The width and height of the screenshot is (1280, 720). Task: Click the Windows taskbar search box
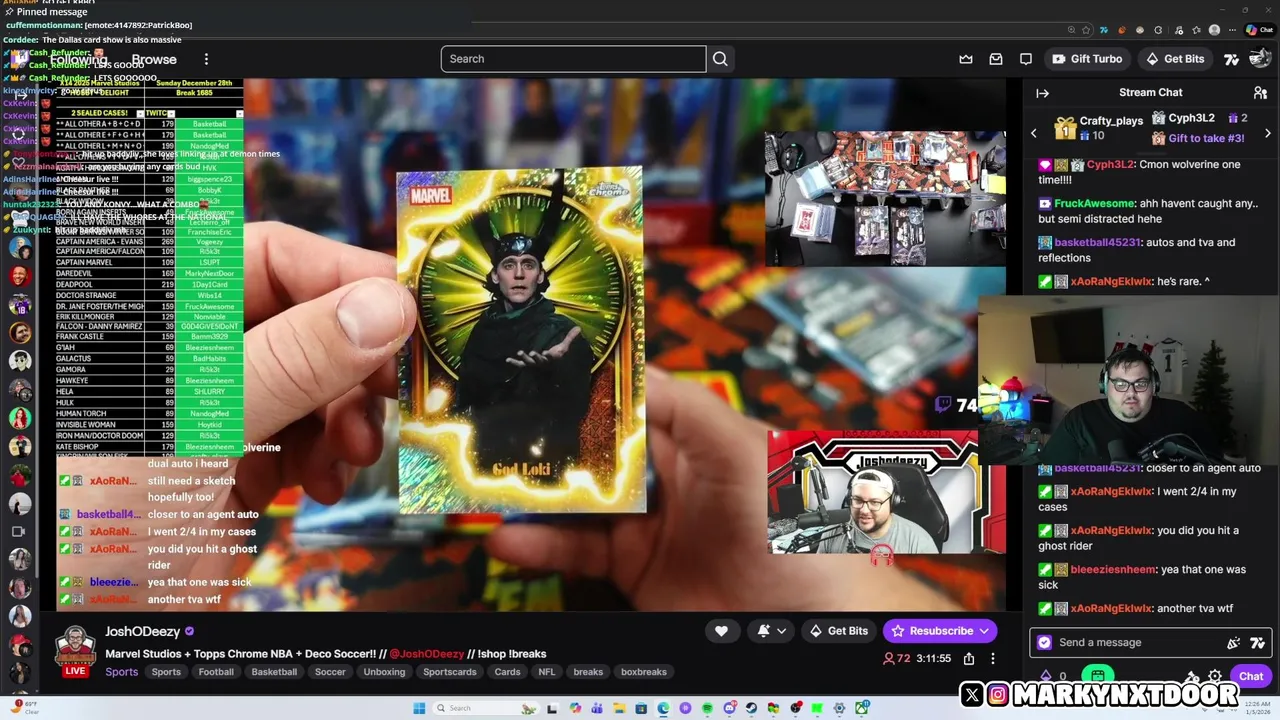point(485,708)
